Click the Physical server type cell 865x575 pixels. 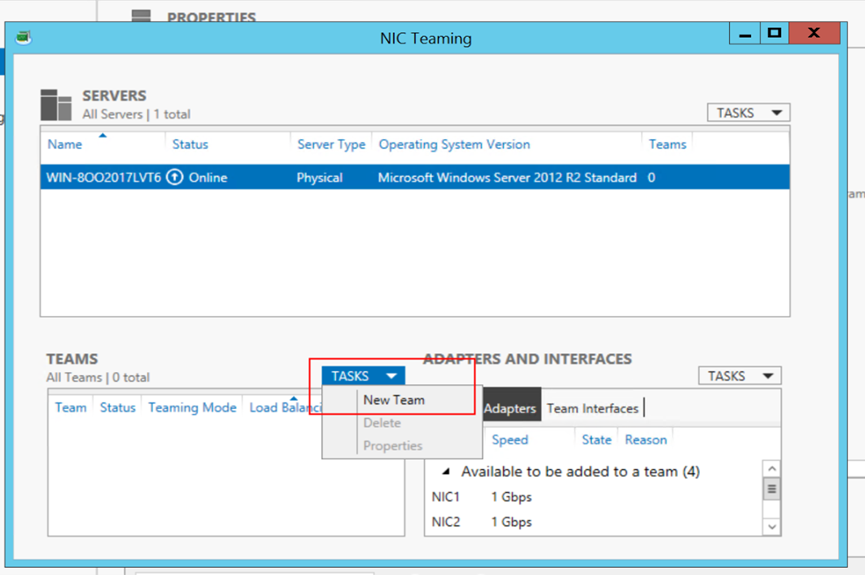[x=319, y=178]
